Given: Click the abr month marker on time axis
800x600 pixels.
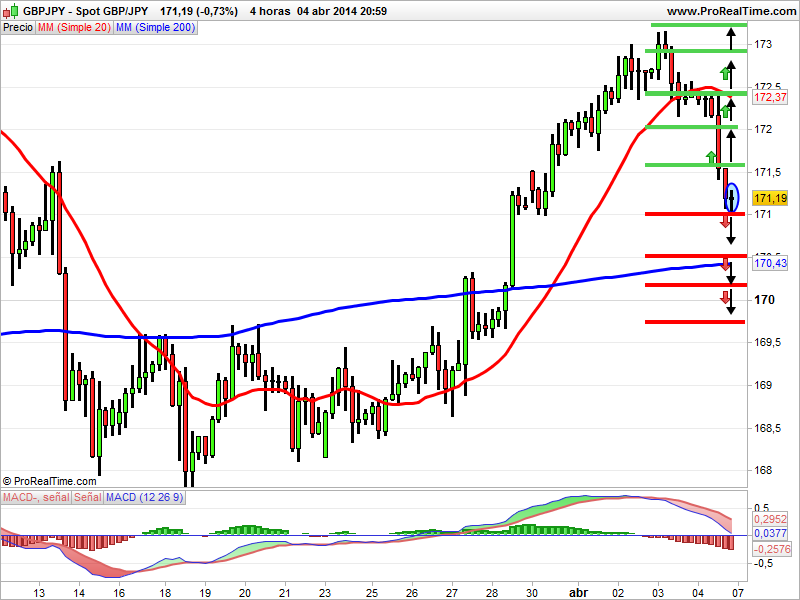Looking at the screenshot, I should [x=578, y=593].
